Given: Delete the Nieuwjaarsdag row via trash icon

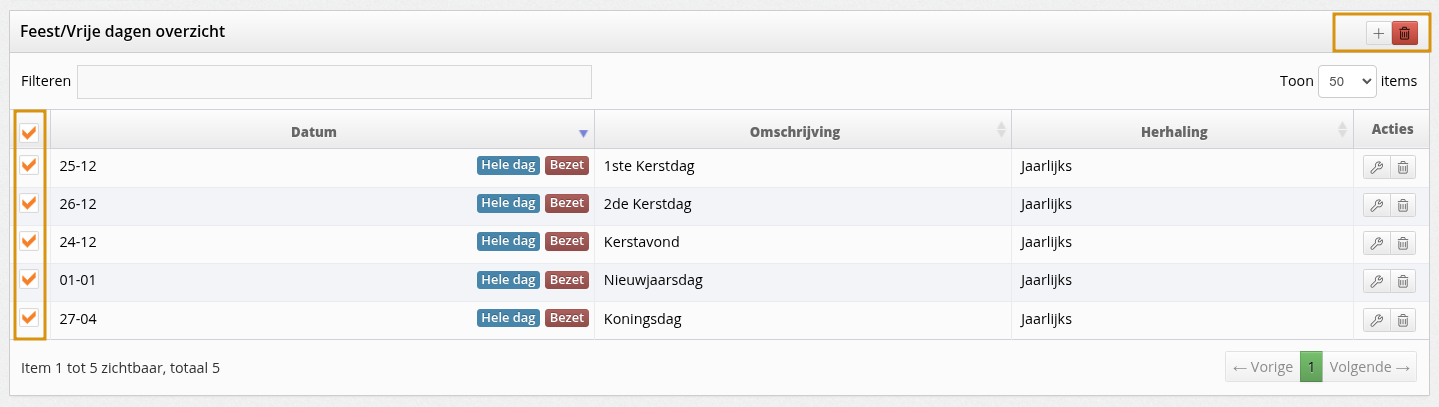Looking at the screenshot, I should (1403, 282).
